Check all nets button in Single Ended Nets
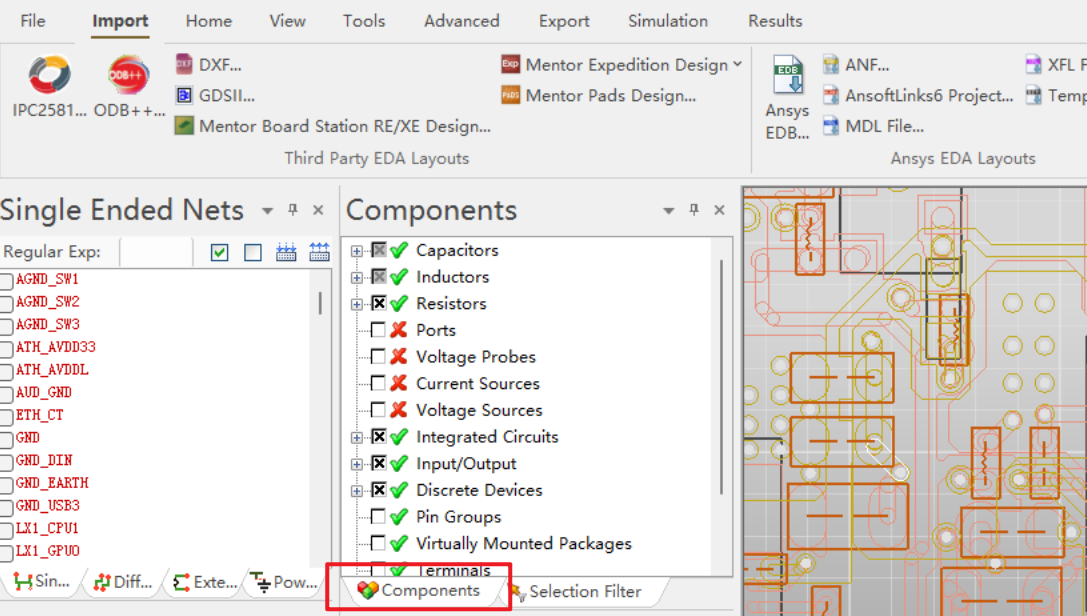This screenshot has height=616, width=1087. coord(219,252)
